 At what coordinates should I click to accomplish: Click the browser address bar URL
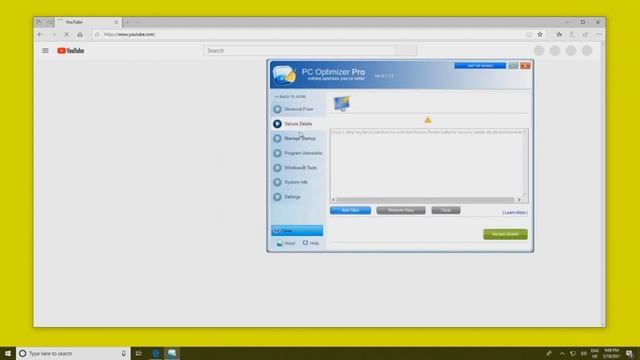pos(129,35)
